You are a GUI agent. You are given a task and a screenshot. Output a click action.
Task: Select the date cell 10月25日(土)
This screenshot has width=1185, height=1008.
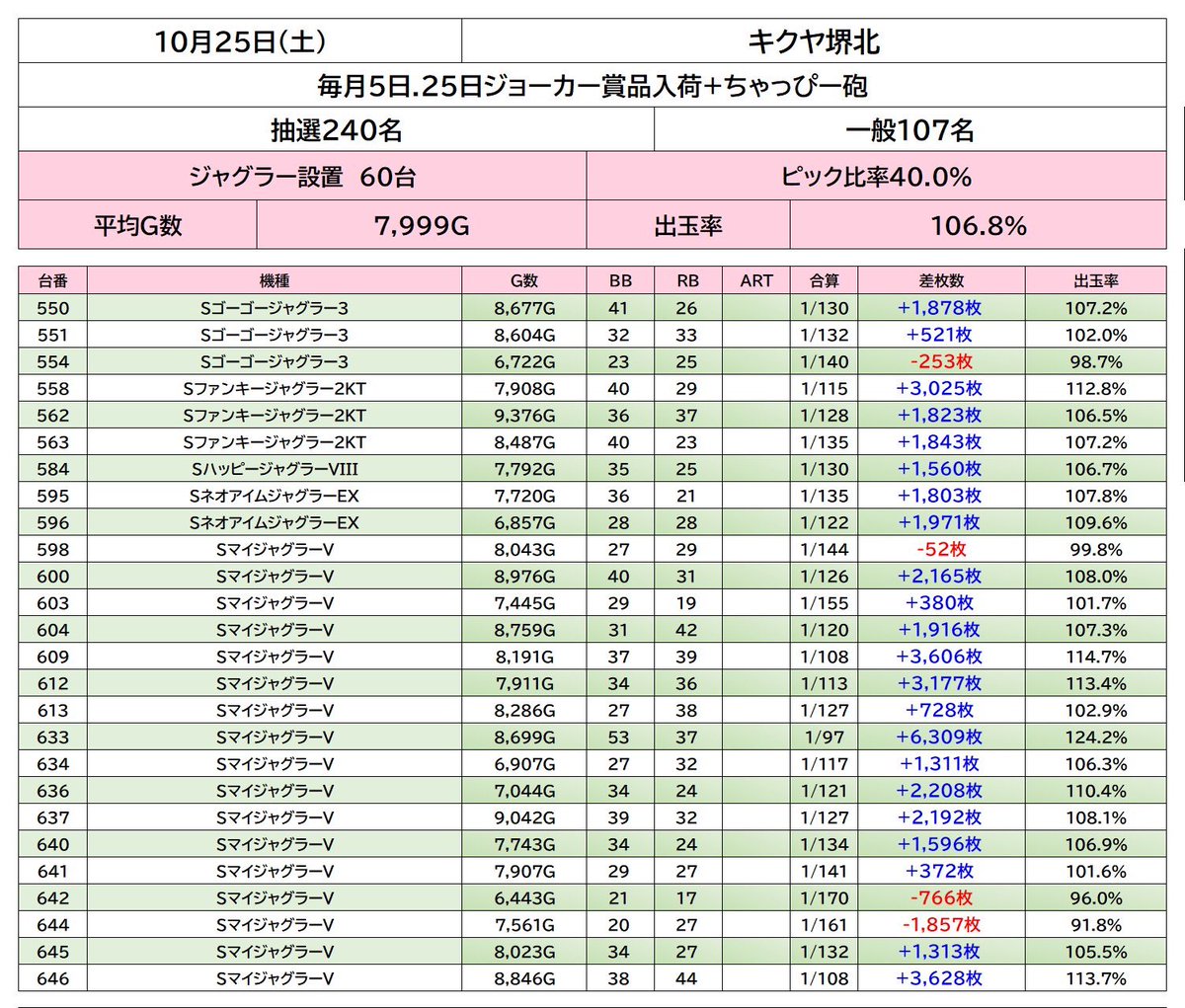pos(240,41)
